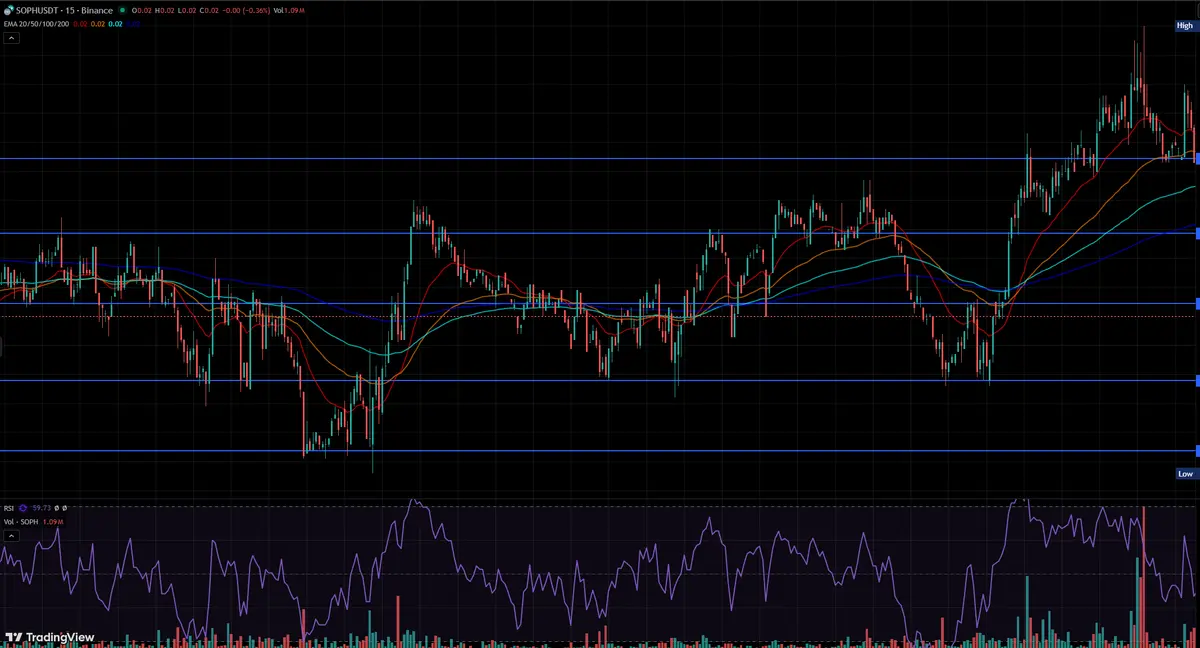Click the teal EMA 100 value 0.02
The width and height of the screenshot is (1200, 648).
pyautogui.click(x=115, y=24)
